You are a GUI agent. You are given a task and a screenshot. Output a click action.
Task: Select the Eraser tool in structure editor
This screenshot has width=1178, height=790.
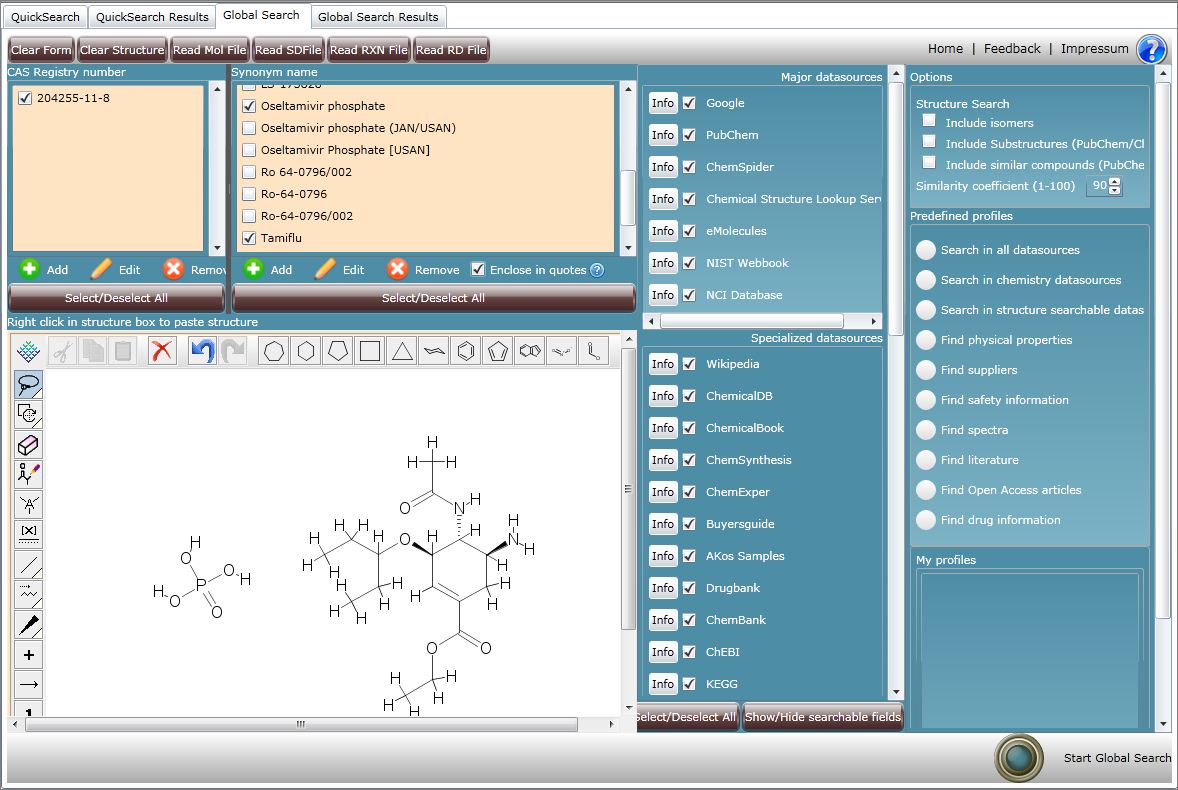click(29, 445)
